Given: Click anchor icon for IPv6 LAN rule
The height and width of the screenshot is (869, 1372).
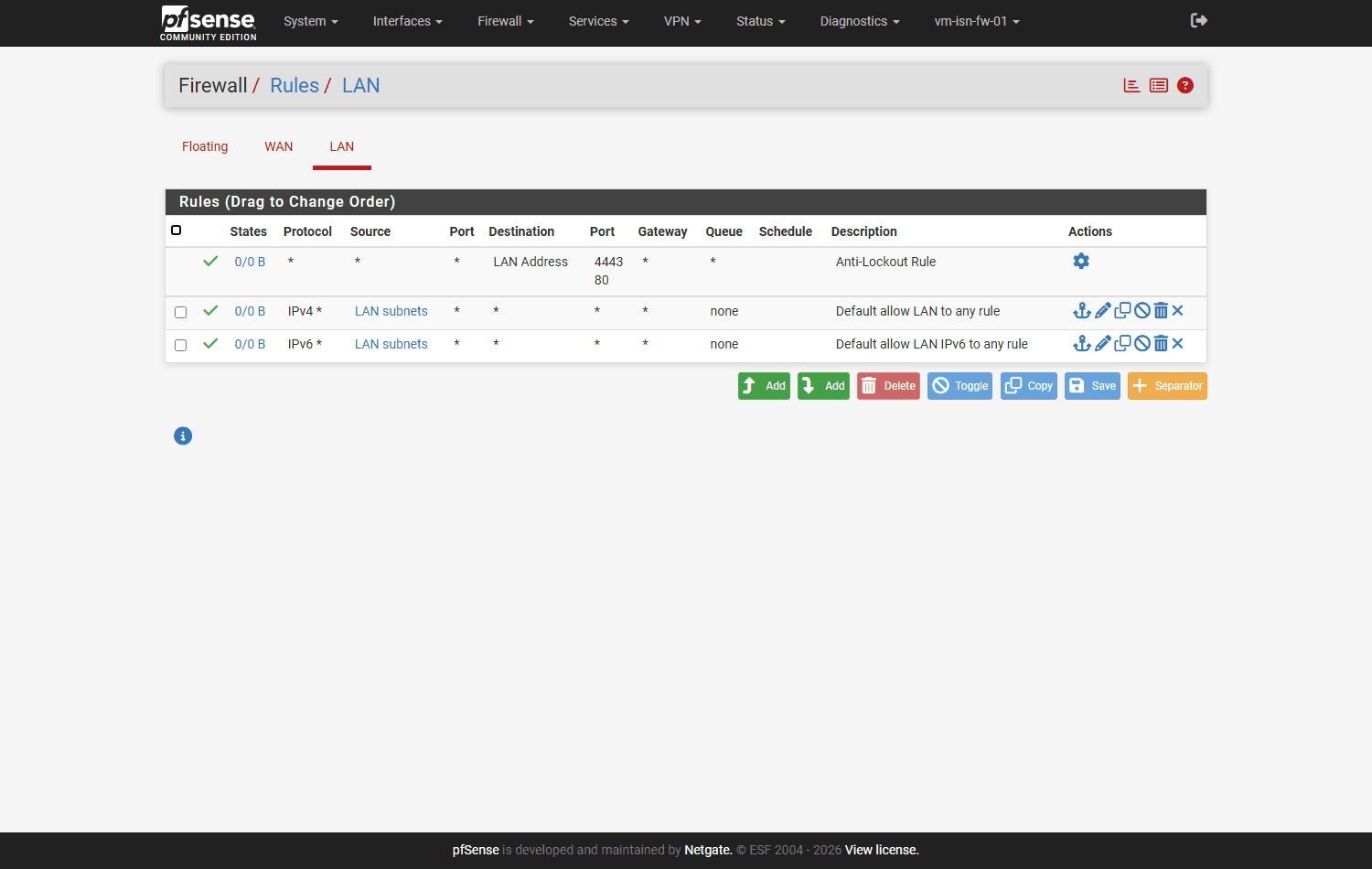Looking at the screenshot, I should tap(1082, 344).
